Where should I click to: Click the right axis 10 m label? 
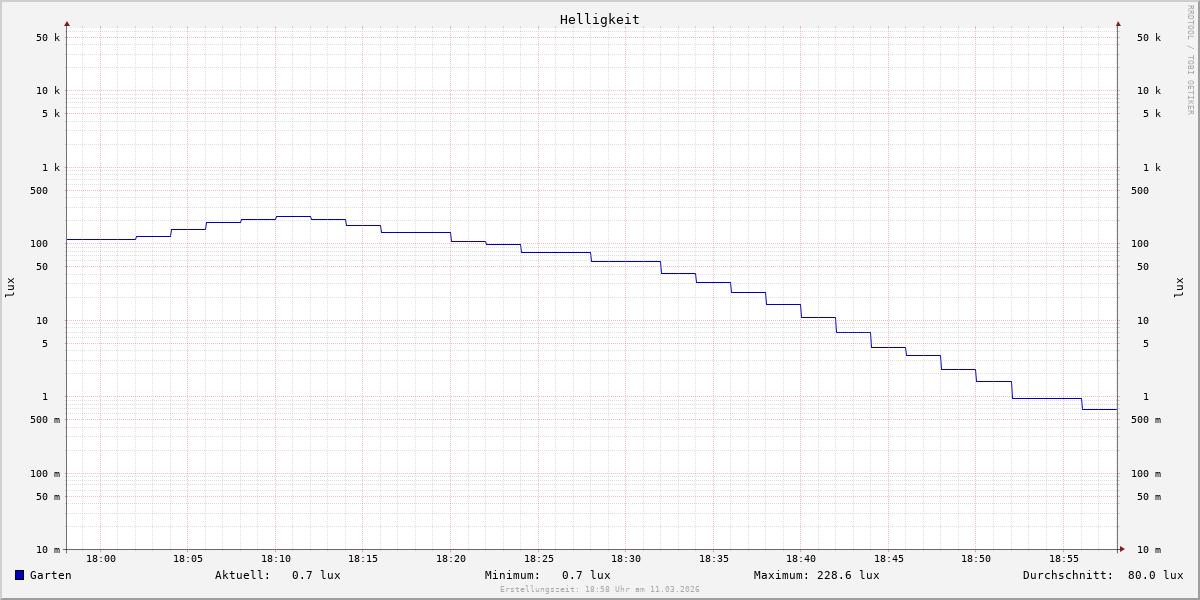click(x=1149, y=550)
